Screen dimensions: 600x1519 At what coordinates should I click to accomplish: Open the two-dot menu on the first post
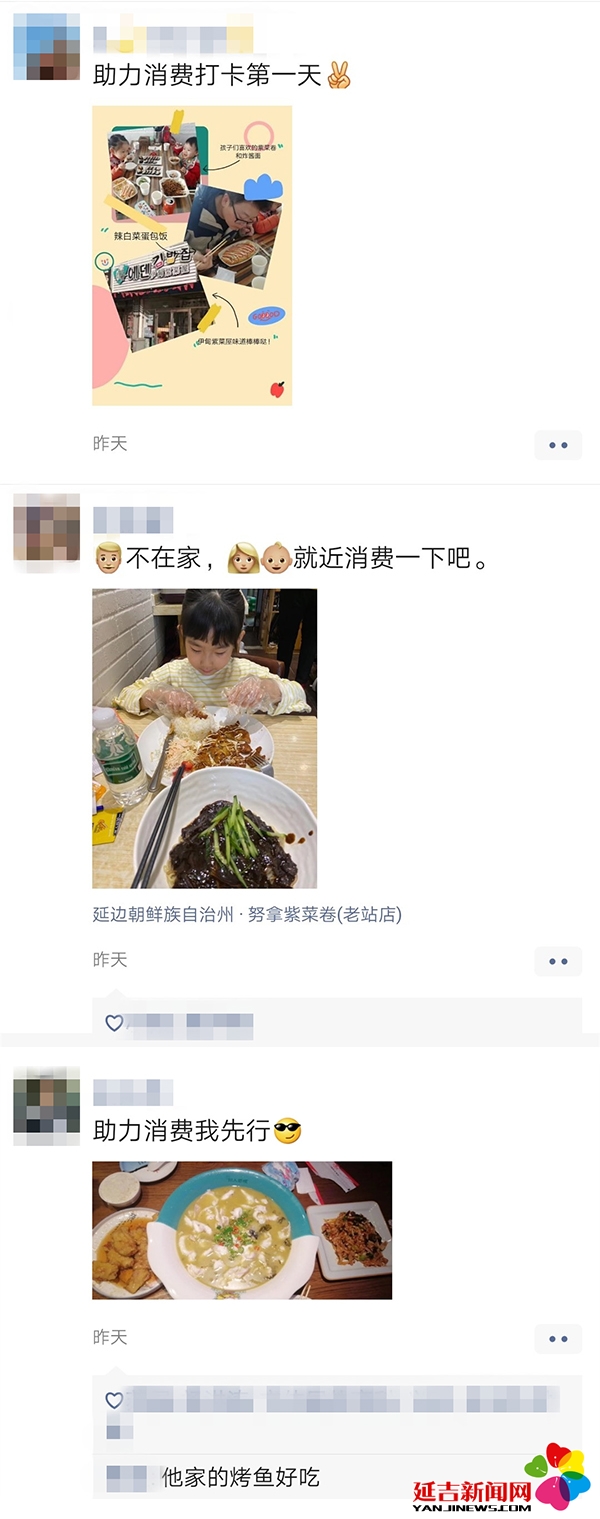[558, 445]
